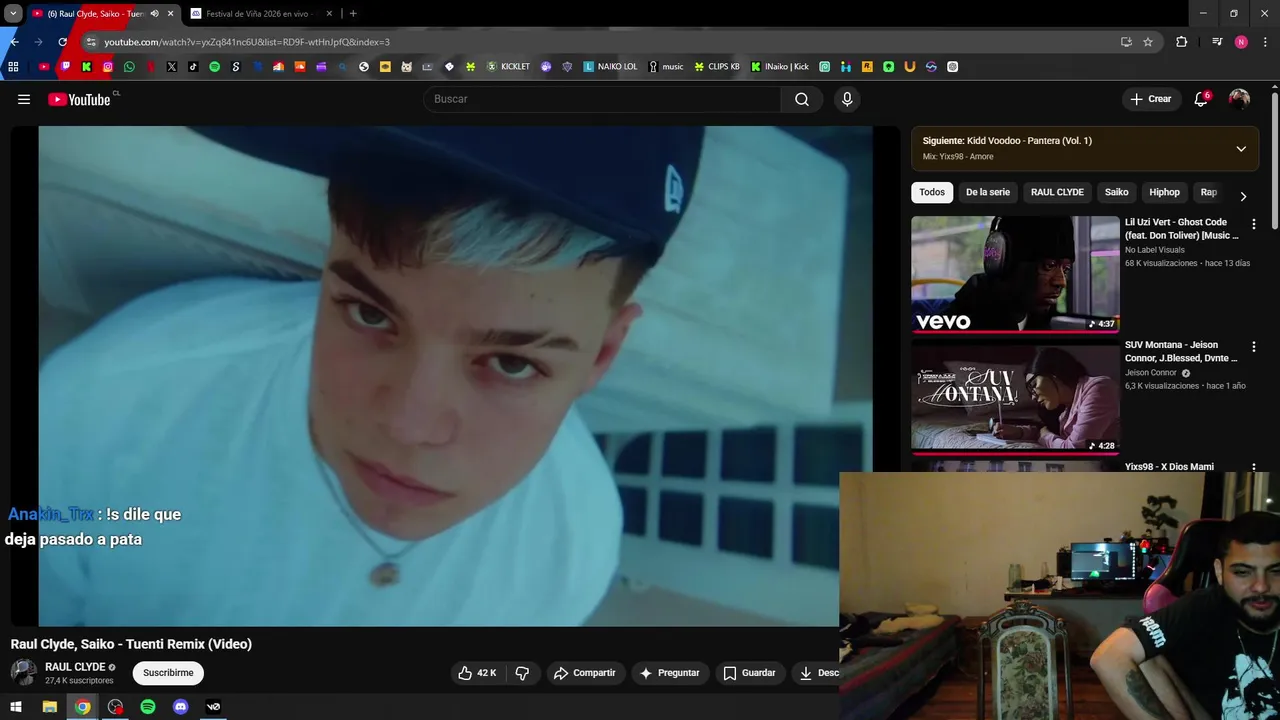Open Chrome three-dot menu
This screenshot has height=720, width=1280.
click(1266, 42)
